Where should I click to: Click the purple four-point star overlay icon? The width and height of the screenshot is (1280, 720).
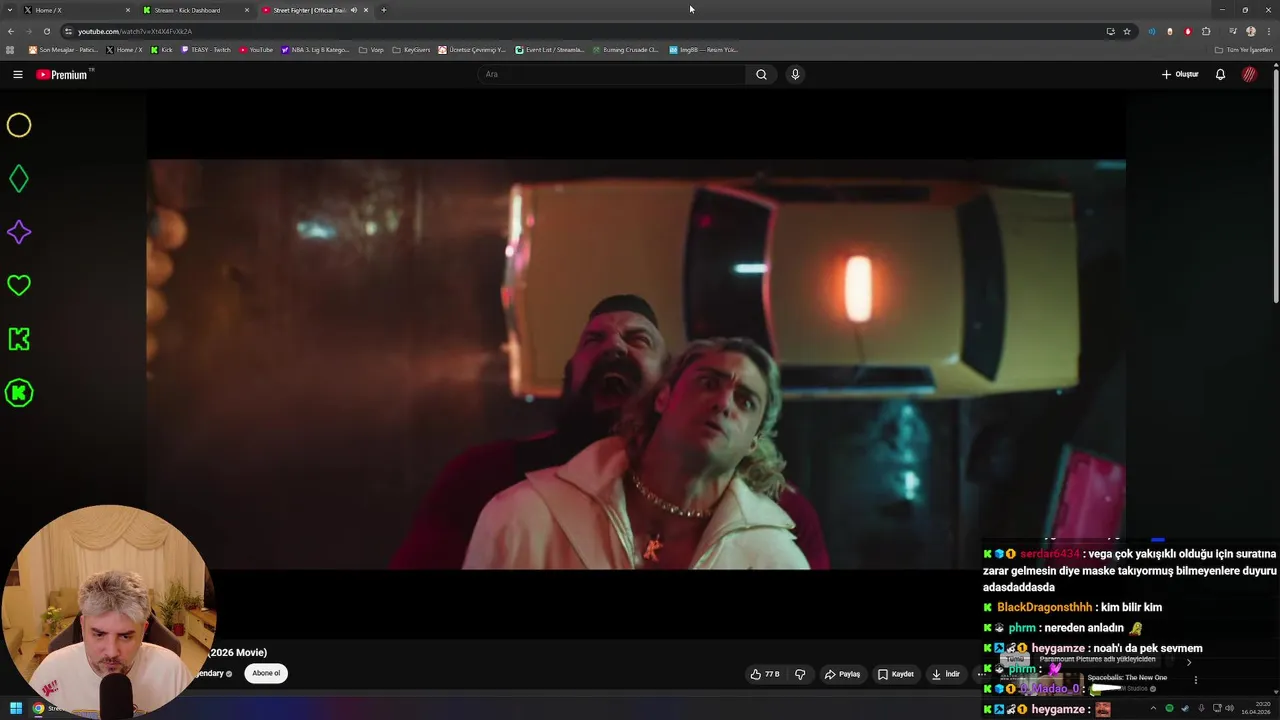click(19, 232)
